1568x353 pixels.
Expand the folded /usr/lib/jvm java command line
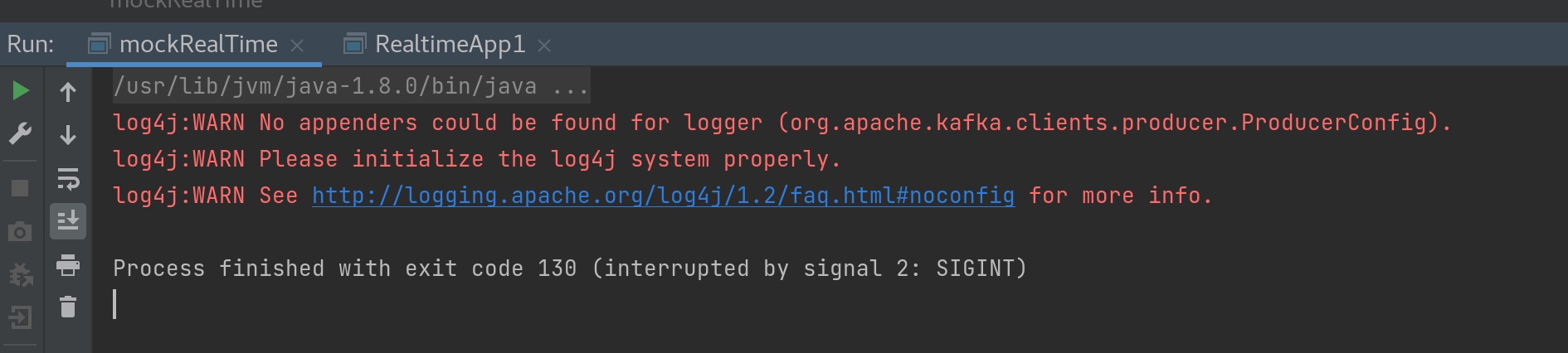(352, 85)
